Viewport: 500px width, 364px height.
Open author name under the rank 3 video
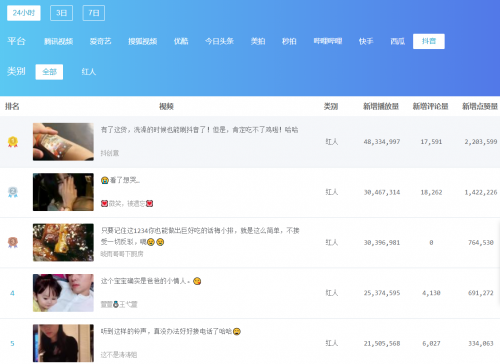[x=122, y=254]
